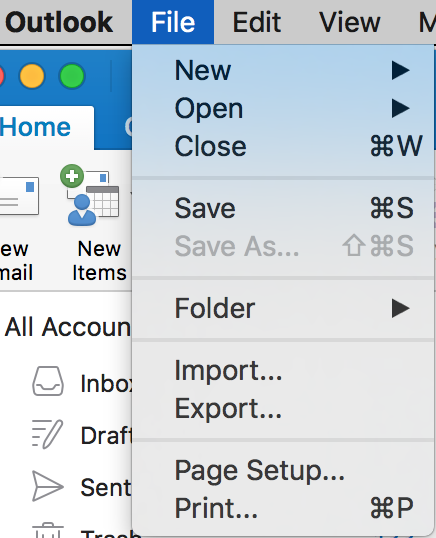Select the Inbox tray icon
This screenshot has width=436, height=538.
click(x=48, y=381)
